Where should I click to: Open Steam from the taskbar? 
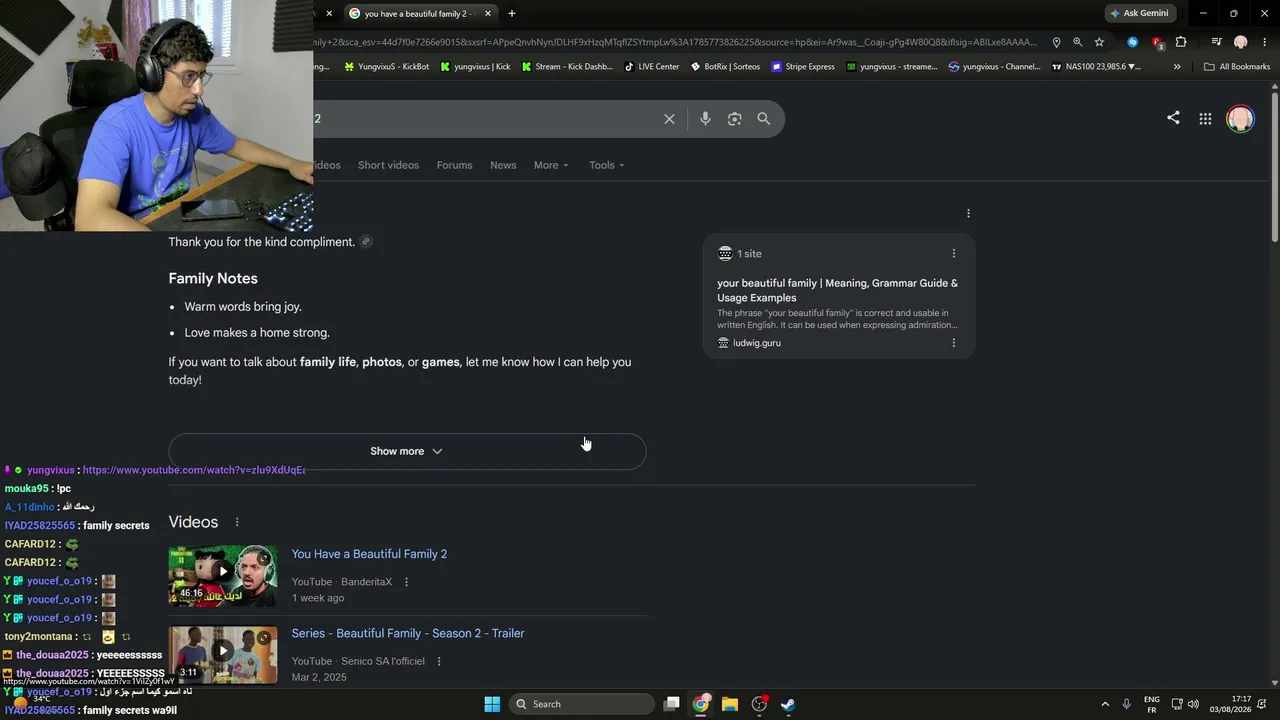click(x=788, y=704)
